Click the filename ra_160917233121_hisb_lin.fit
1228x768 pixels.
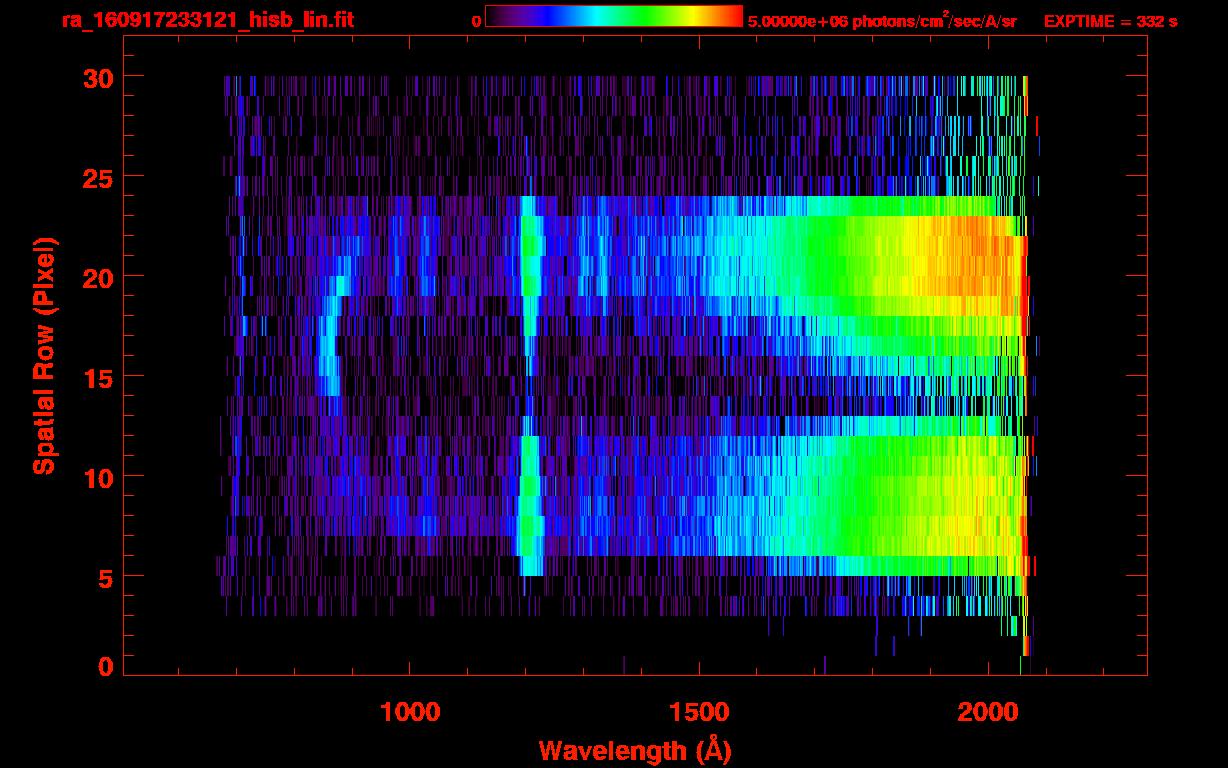click(207, 20)
